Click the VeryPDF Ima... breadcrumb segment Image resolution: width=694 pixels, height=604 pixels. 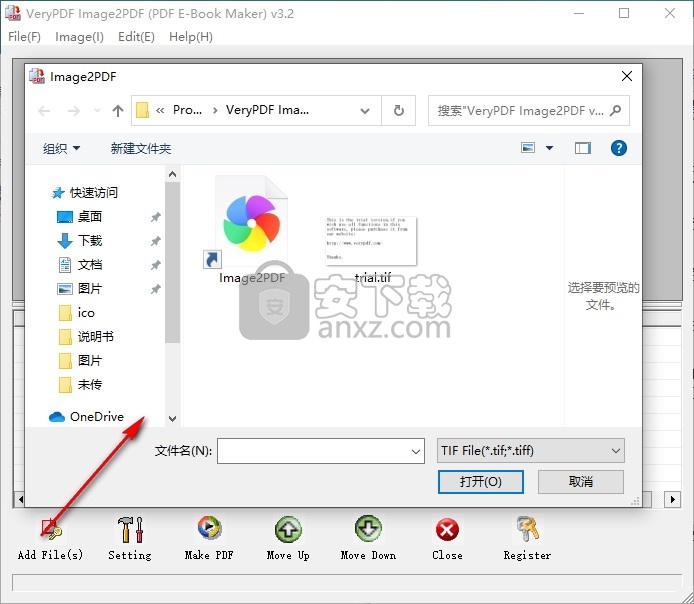pos(267,110)
